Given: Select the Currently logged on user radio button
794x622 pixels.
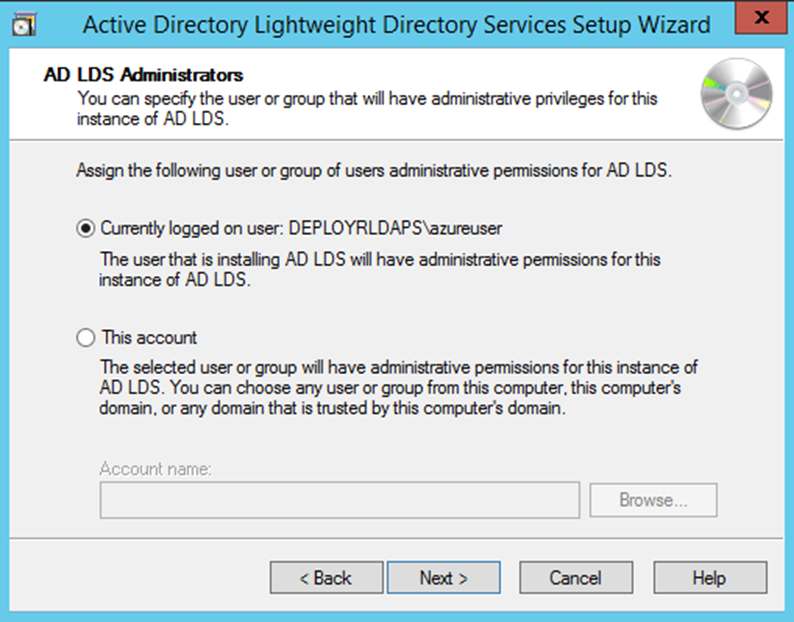Looking at the screenshot, I should 86,228.
